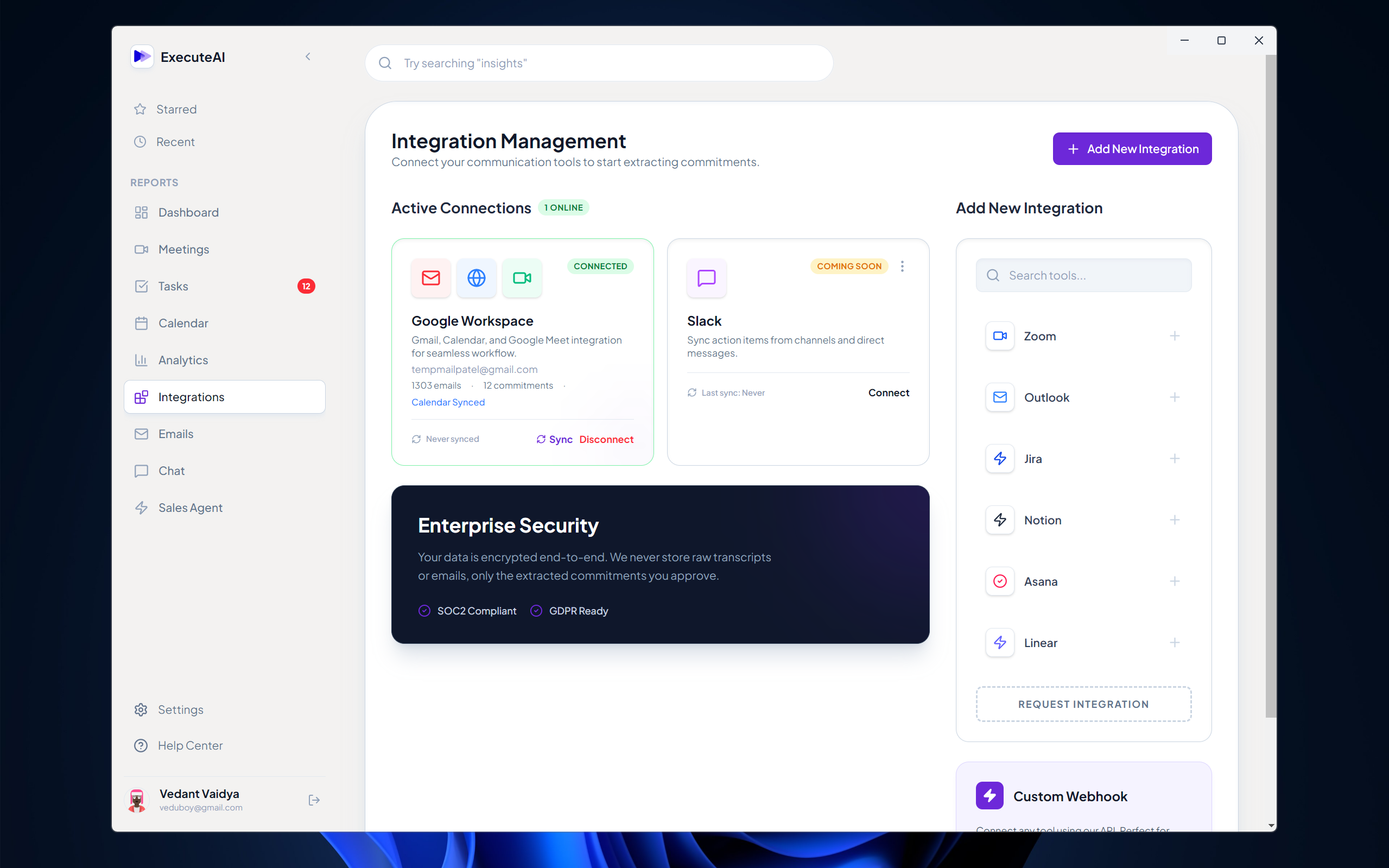This screenshot has width=1389, height=868.
Task: Click the Gmail envelope icon in Google Workspace card
Action: tap(430, 278)
